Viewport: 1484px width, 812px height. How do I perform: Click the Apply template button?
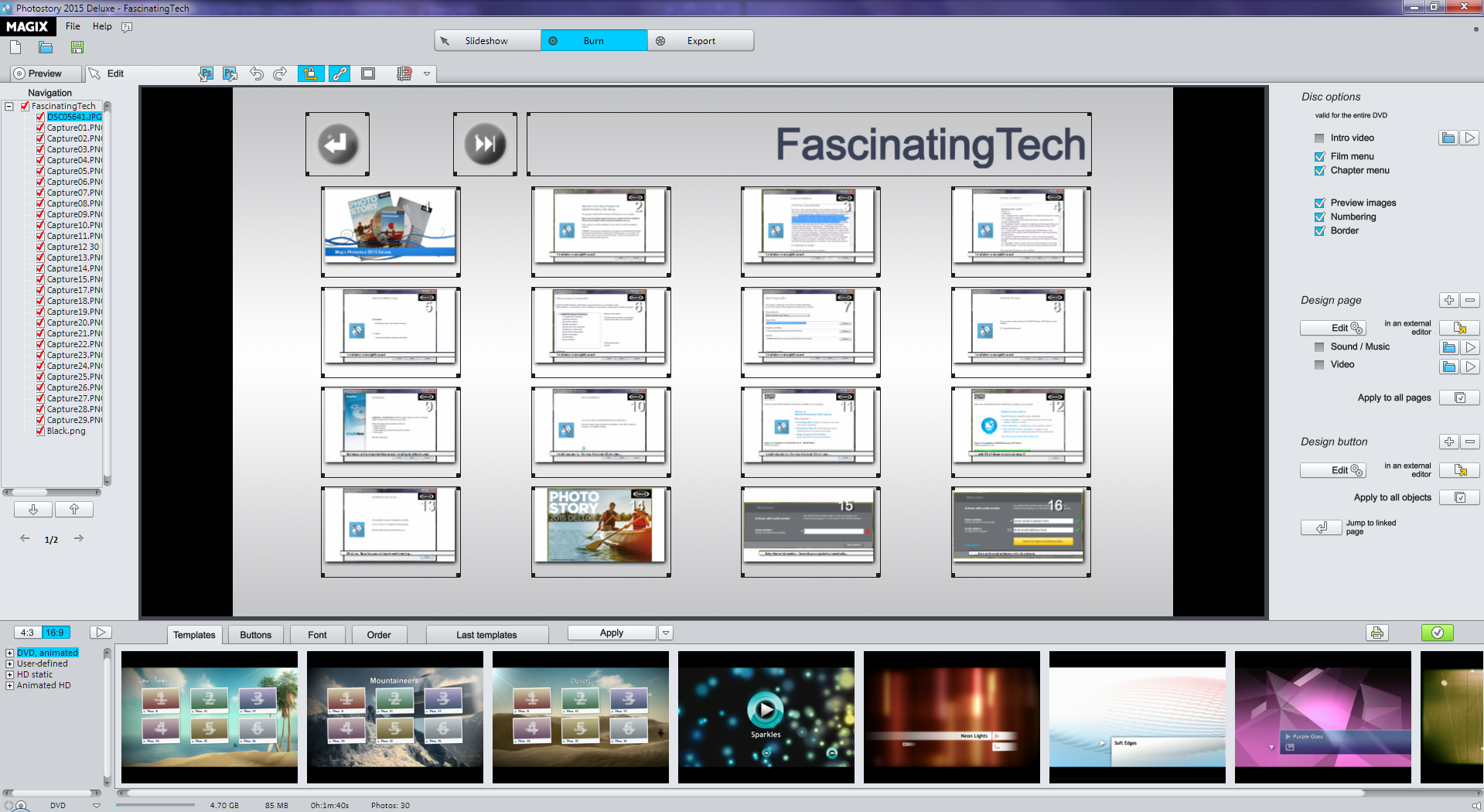612,633
